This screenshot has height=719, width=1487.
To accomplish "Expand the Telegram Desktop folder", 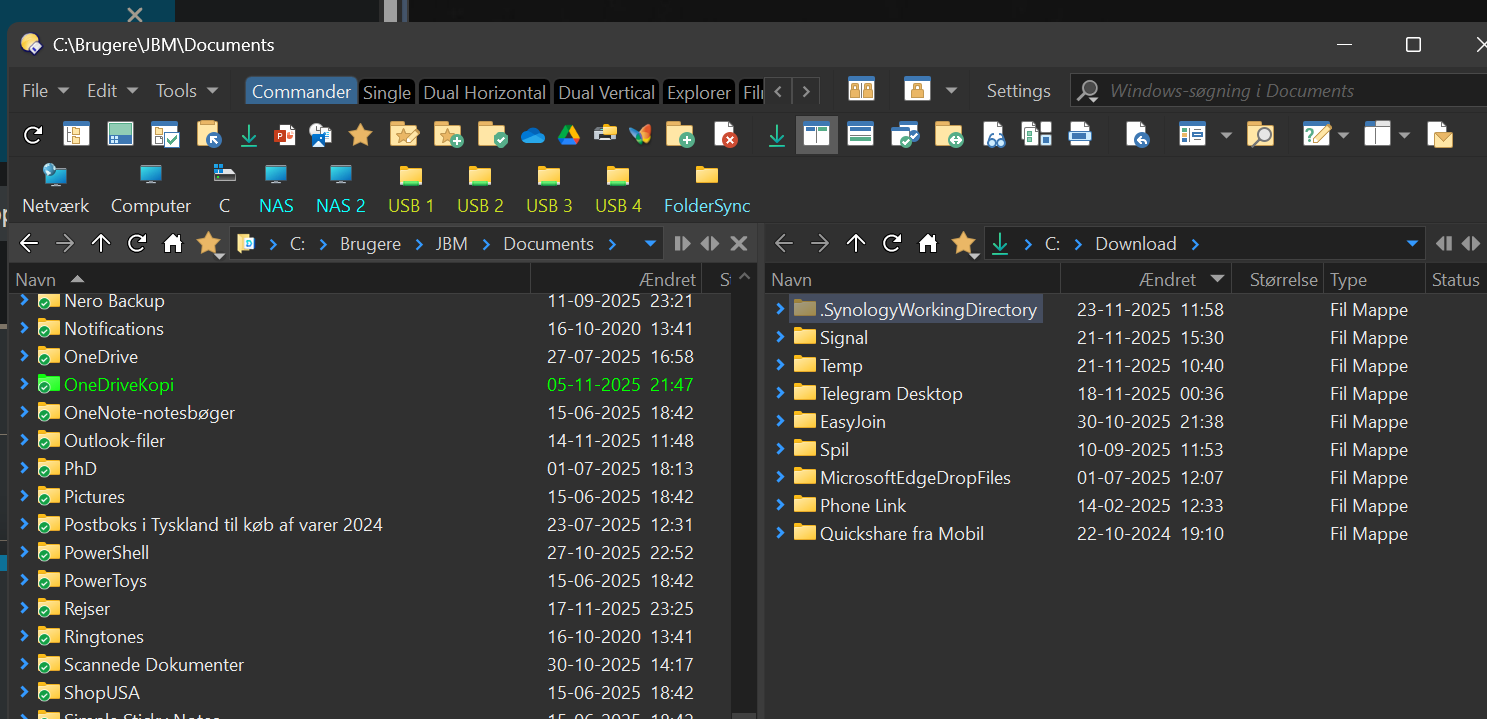I will click(780, 393).
